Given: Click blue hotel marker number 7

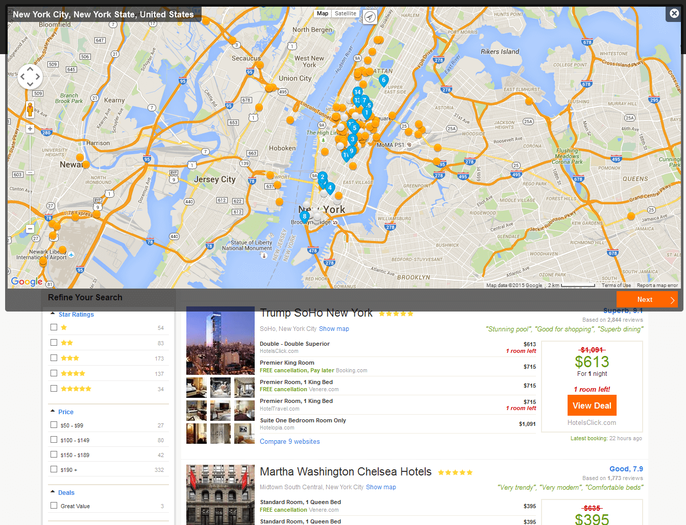Looking at the screenshot, I should 364,101.
